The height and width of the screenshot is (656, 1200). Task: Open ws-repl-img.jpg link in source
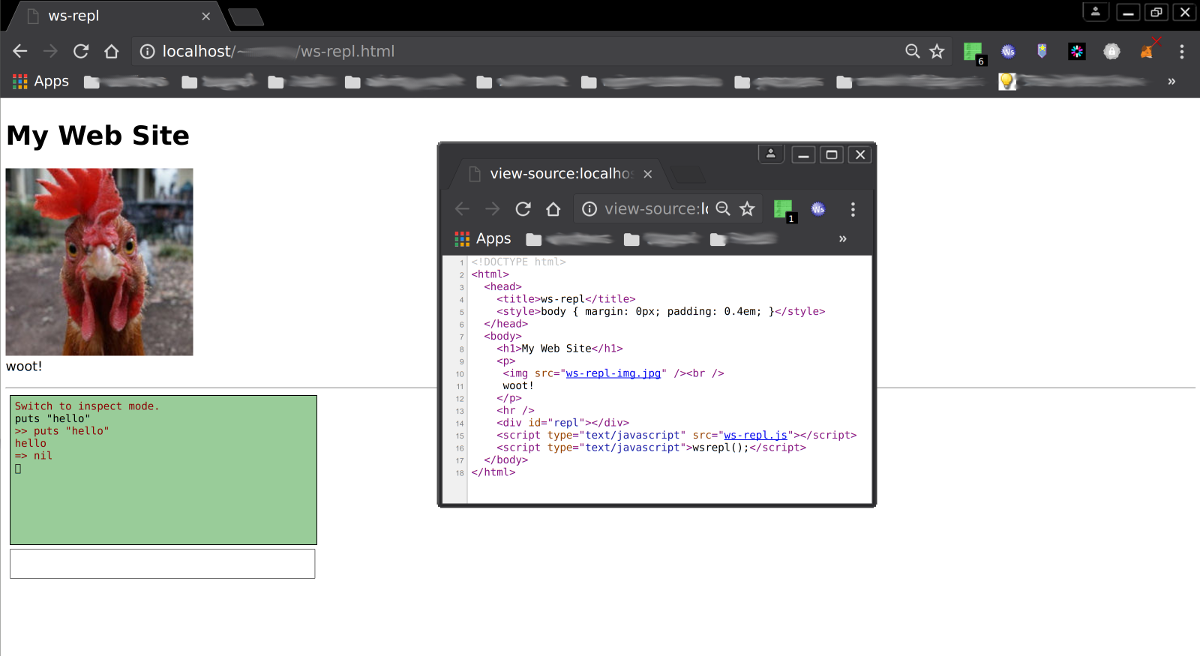pyautogui.click(x=613, y=373)
